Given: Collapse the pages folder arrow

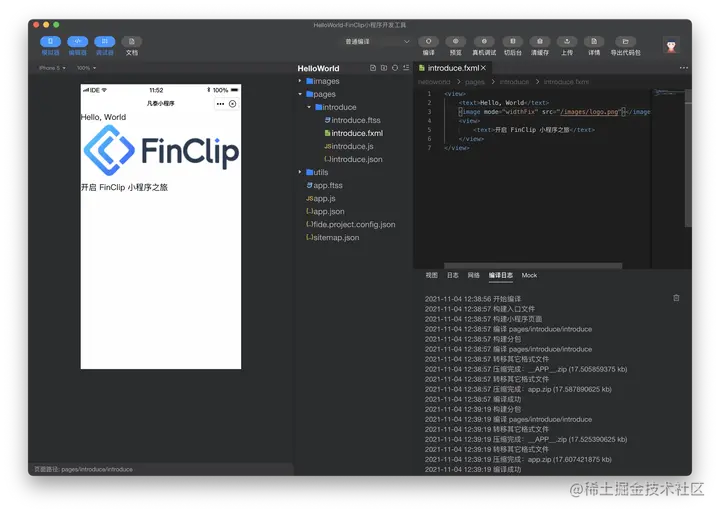Looking at the screenshot, I should 300,94.
